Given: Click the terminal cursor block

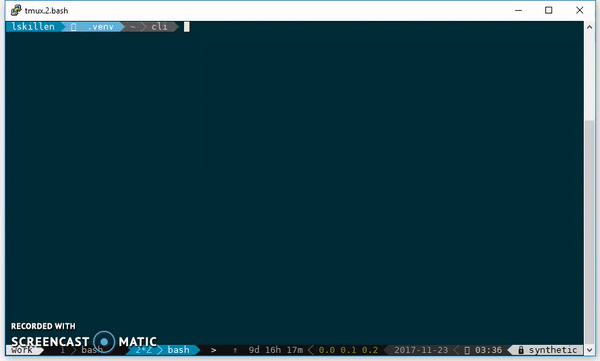Looking at the screenshot, I should pos(187,27).
